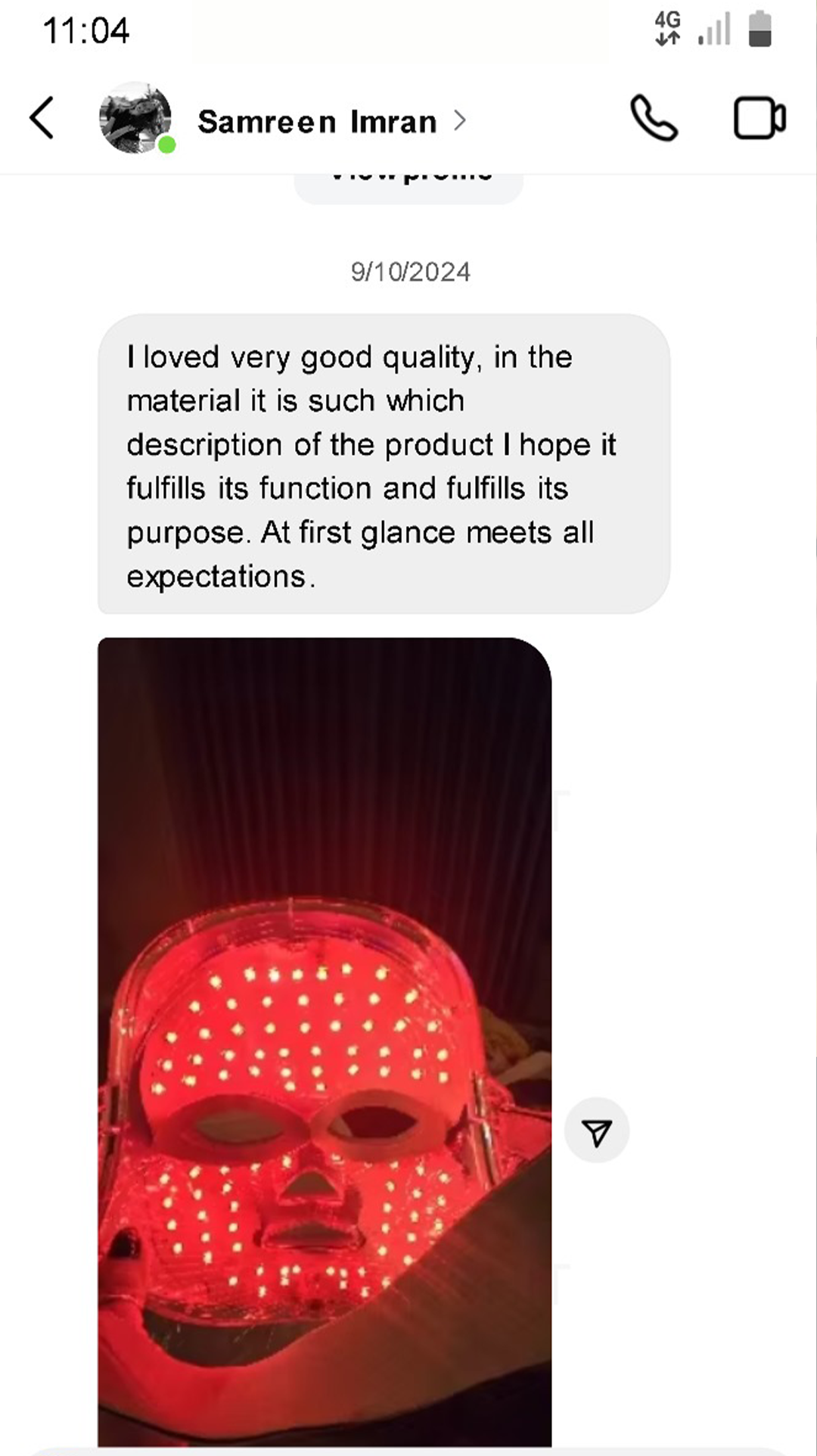The width and height of the screenshot is (817, 1456).
Task: Tap the green online status dot
Action: click(x=167, y=145)
